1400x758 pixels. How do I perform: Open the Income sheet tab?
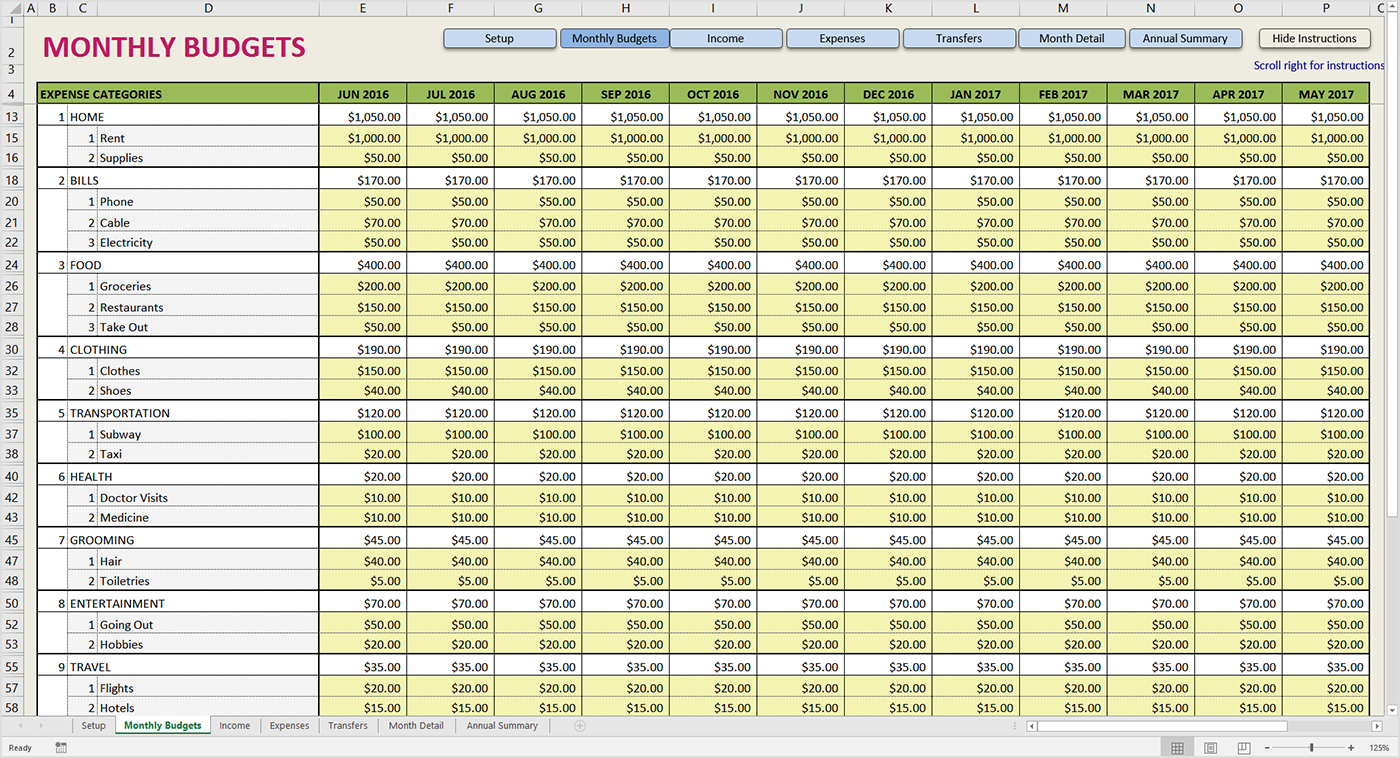click(235, 726)
